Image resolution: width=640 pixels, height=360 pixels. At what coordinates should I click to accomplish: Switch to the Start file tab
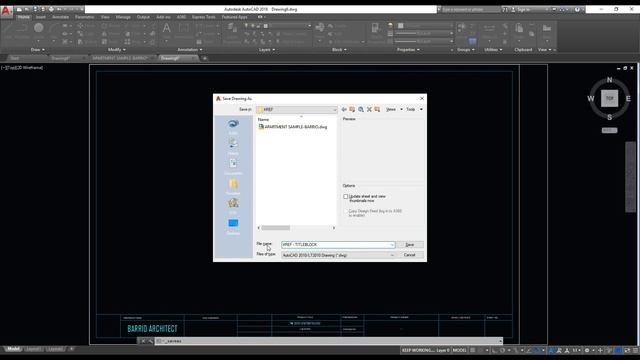tap(15, 58)
